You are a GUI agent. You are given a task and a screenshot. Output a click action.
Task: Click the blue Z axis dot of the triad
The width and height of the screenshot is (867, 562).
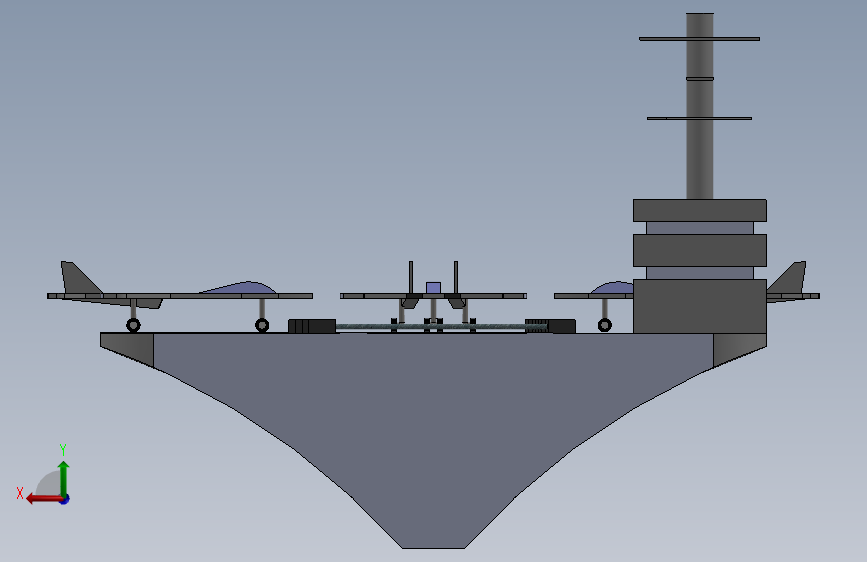(65, 499)
